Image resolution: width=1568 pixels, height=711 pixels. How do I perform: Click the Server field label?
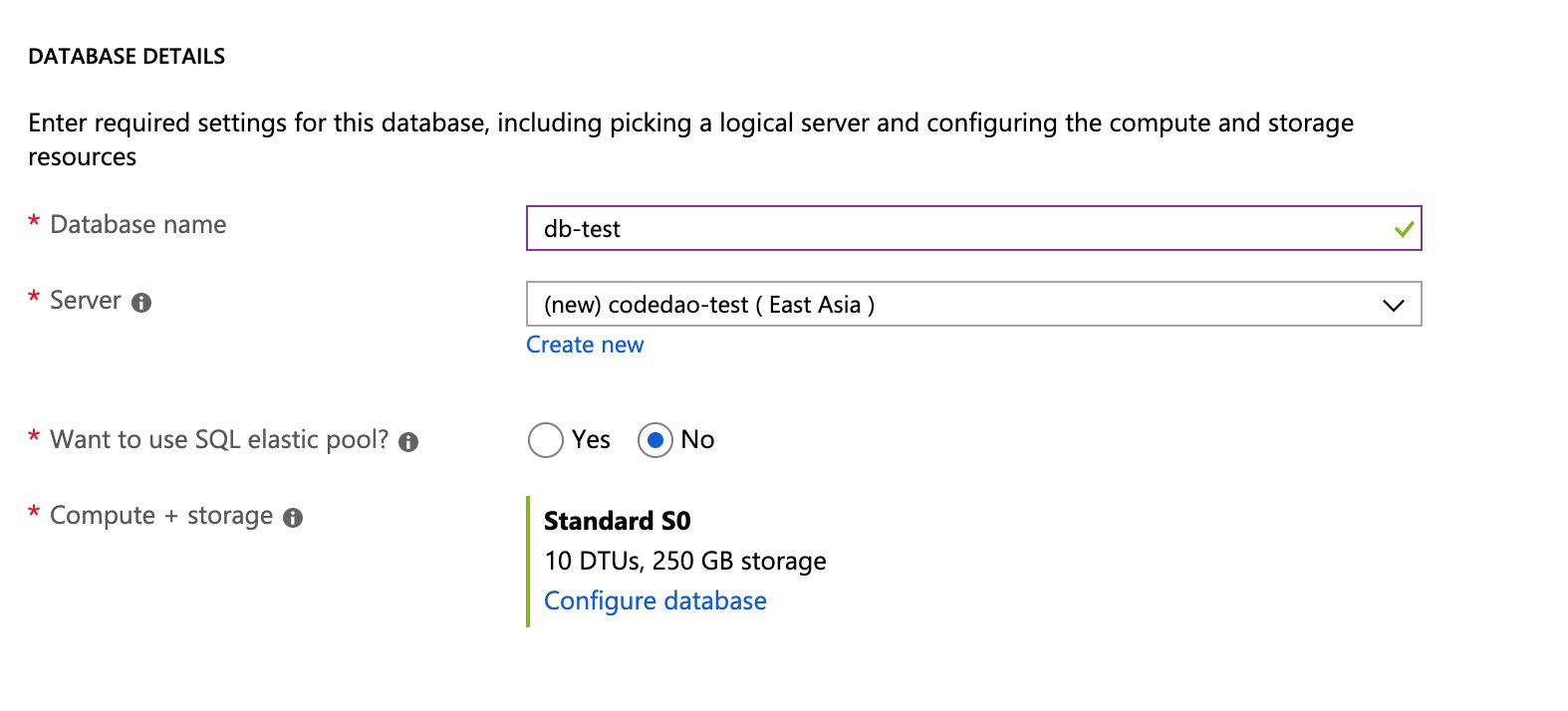coord(86,301)
